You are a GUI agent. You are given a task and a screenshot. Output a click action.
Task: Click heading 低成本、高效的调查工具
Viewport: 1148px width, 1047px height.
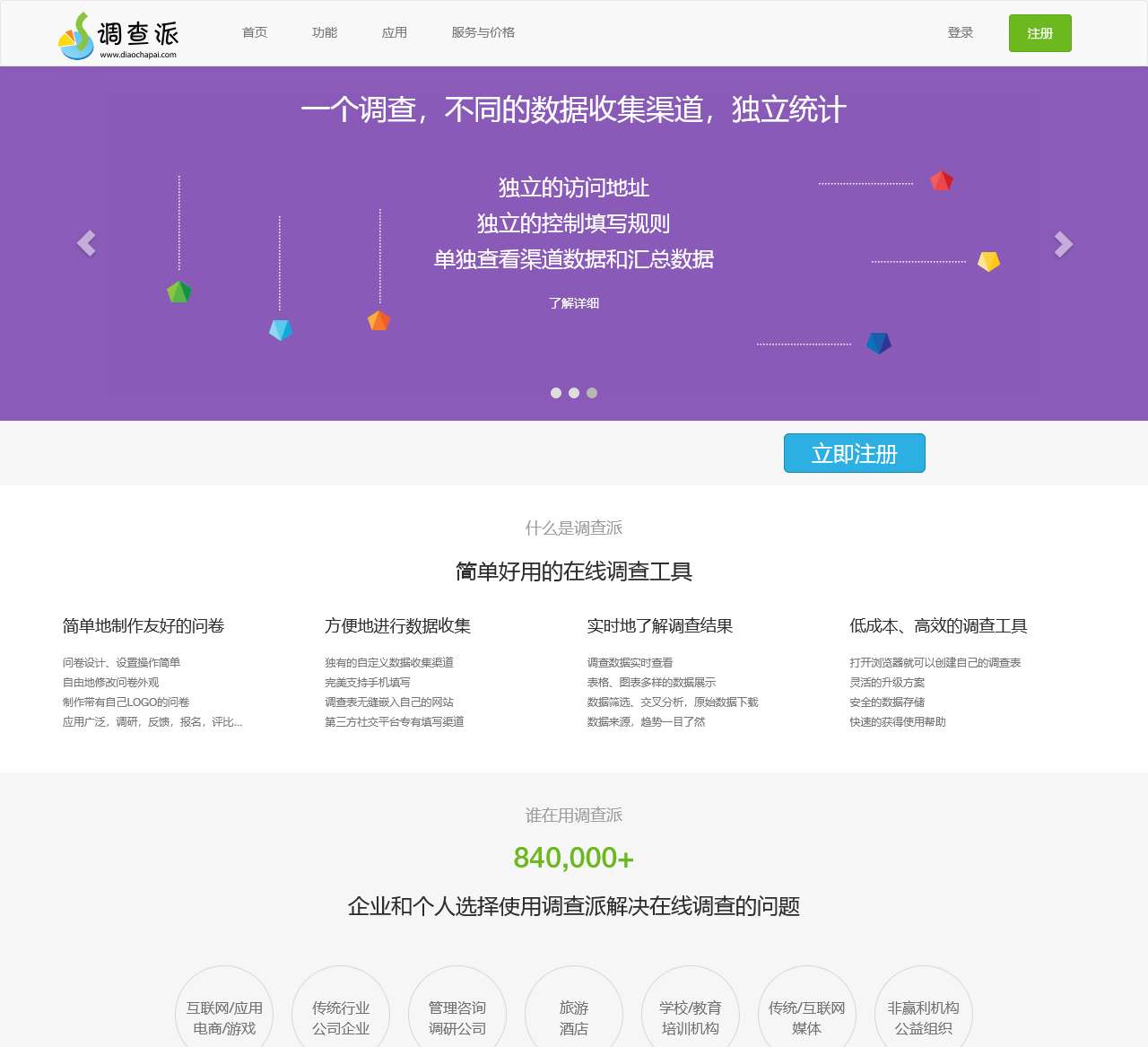[938, 626]
